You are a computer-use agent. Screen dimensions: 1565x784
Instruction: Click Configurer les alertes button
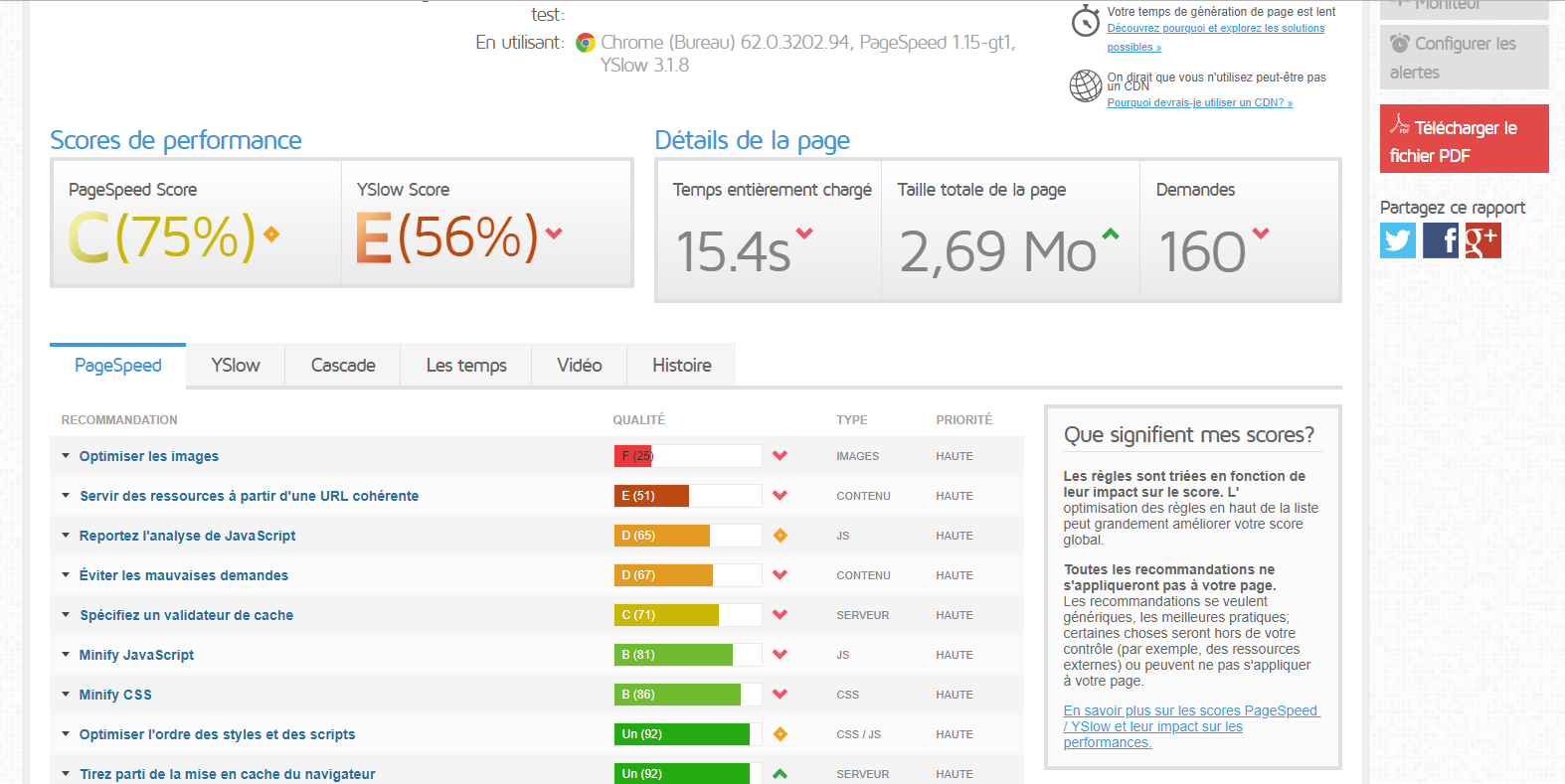click(x=1465, y=58)
